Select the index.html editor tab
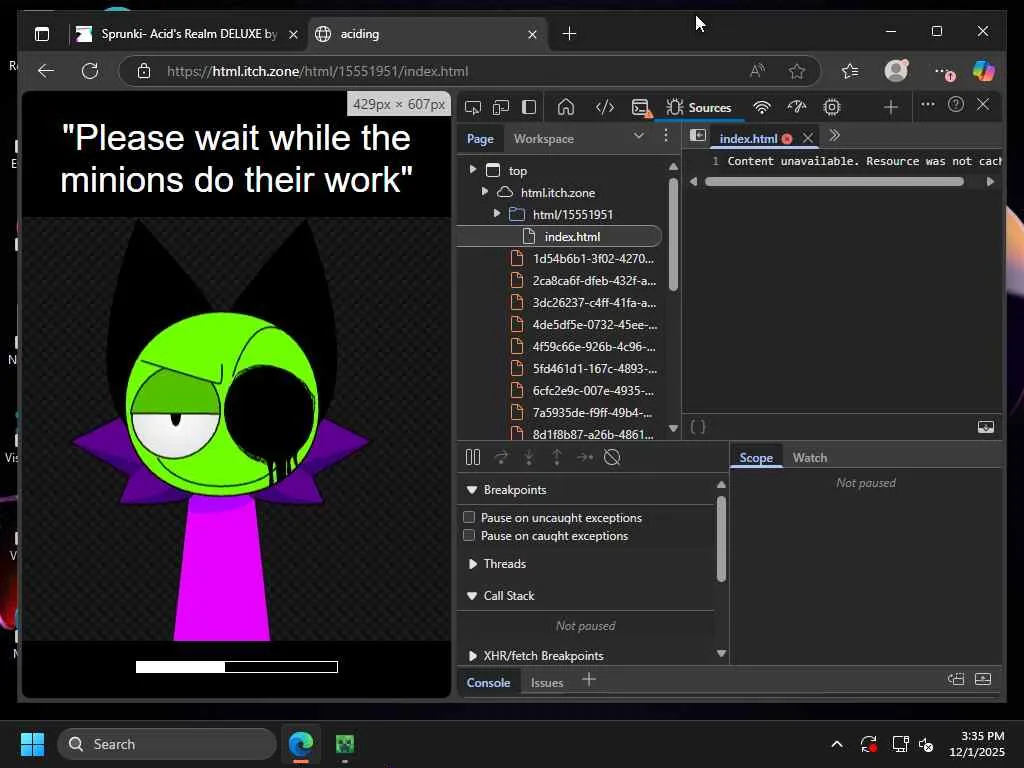The width and height of the screenshot is (1024, 768). 748,138
